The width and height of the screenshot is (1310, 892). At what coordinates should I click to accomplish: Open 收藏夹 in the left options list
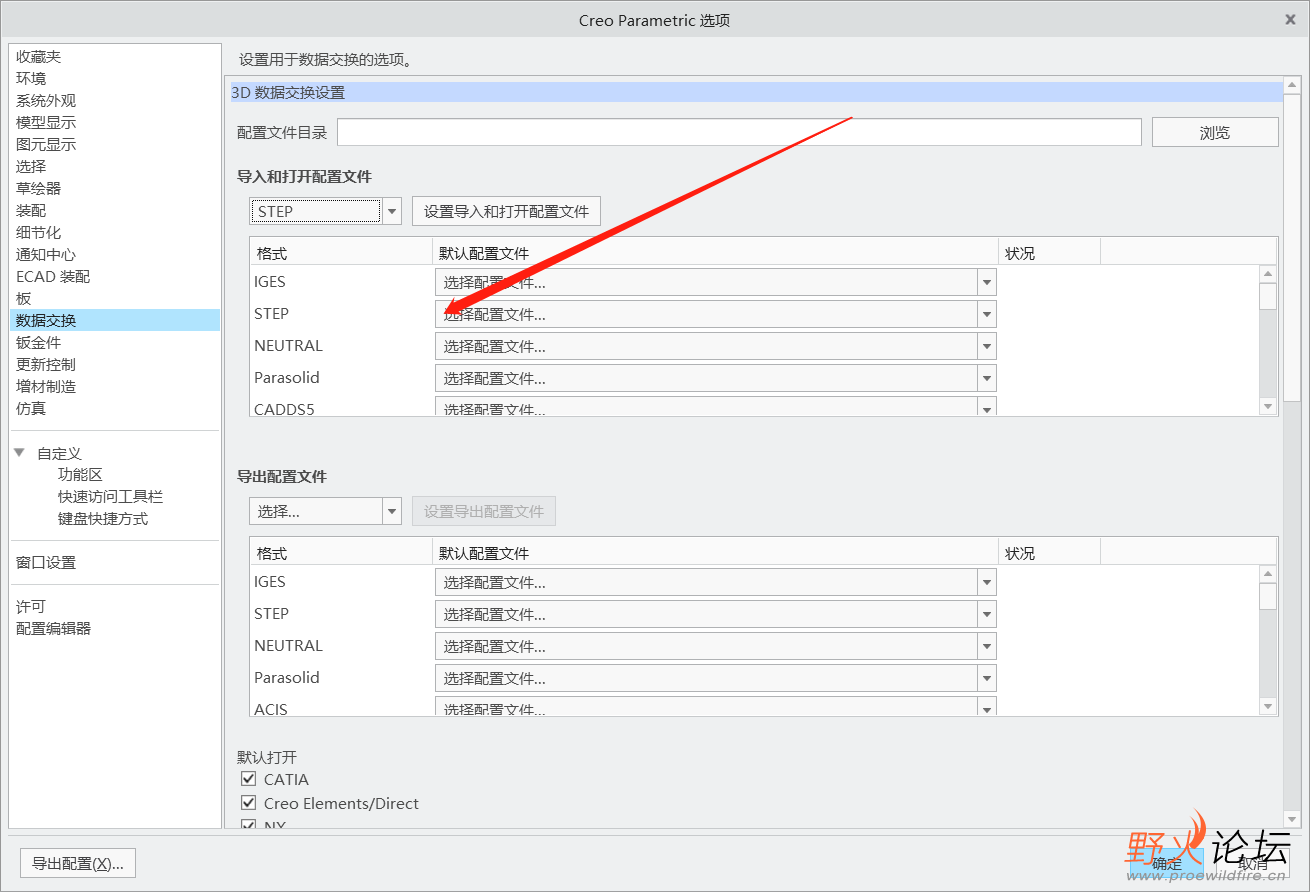click(38, 57)
